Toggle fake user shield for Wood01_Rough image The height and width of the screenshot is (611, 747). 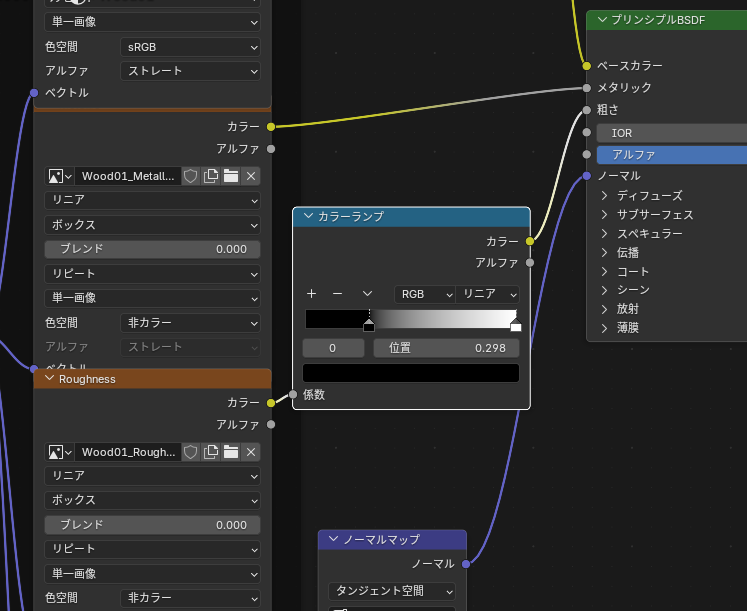point(191,452)
